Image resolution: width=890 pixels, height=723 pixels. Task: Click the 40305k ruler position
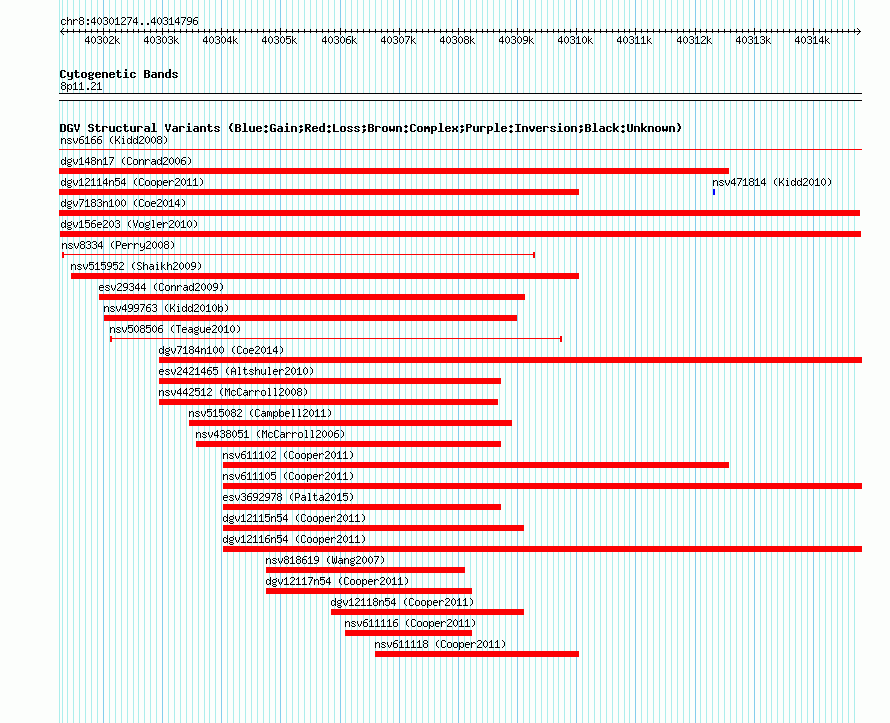pos(279,40)
